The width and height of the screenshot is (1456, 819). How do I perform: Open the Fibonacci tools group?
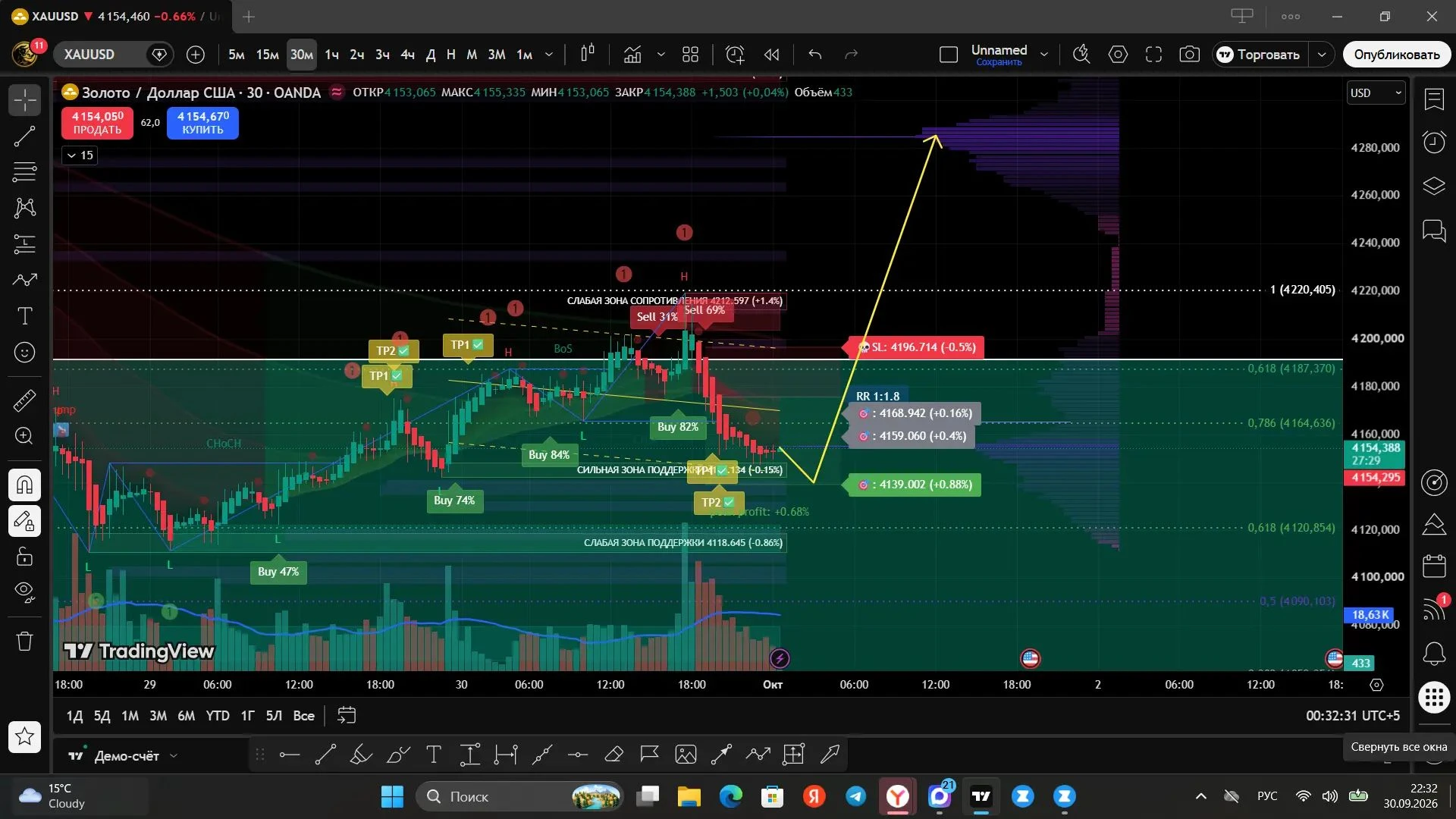pyautogui.click(x=24, y=172)
